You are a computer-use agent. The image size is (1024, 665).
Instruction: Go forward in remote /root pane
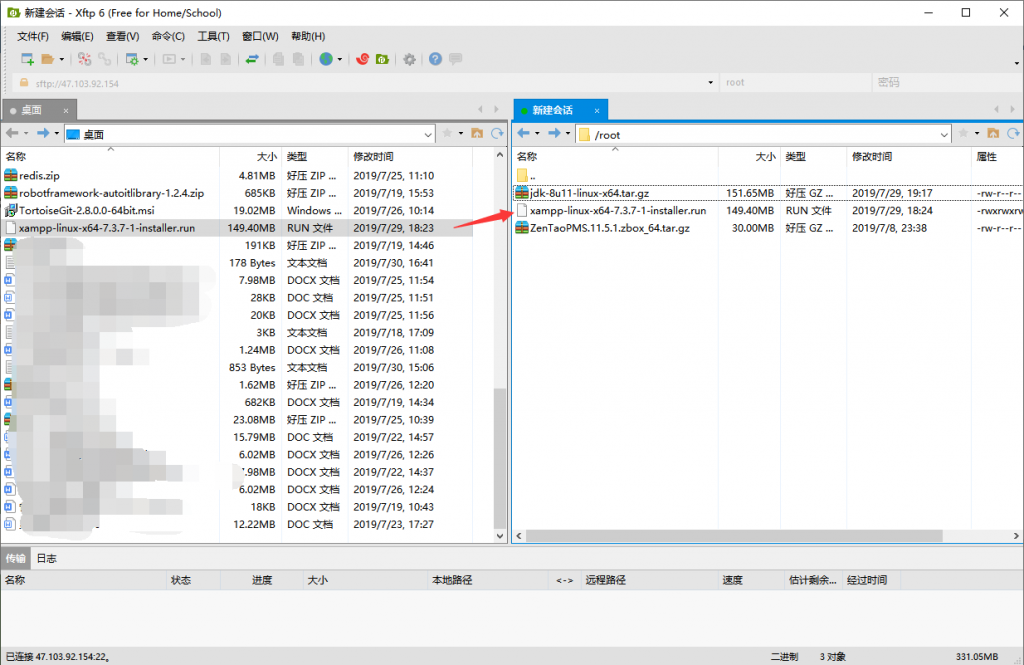point(554,133)
